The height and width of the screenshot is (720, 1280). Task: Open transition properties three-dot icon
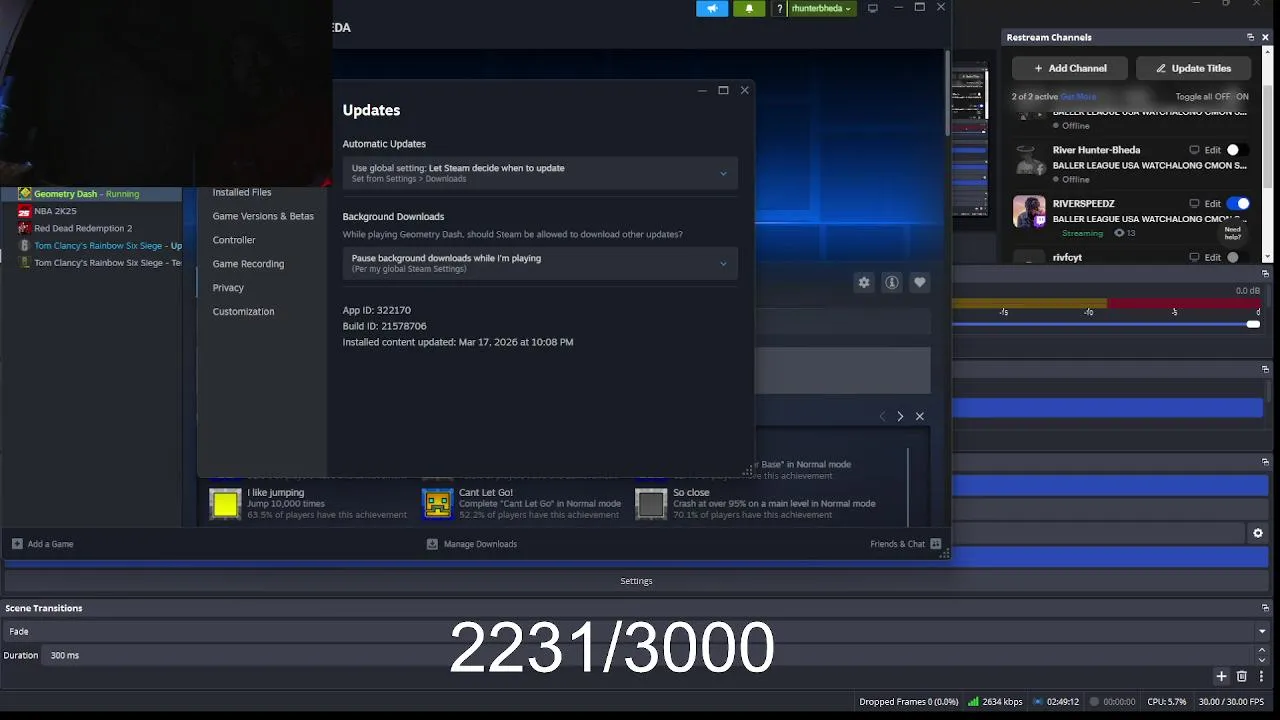click(x=1261, y=677)
